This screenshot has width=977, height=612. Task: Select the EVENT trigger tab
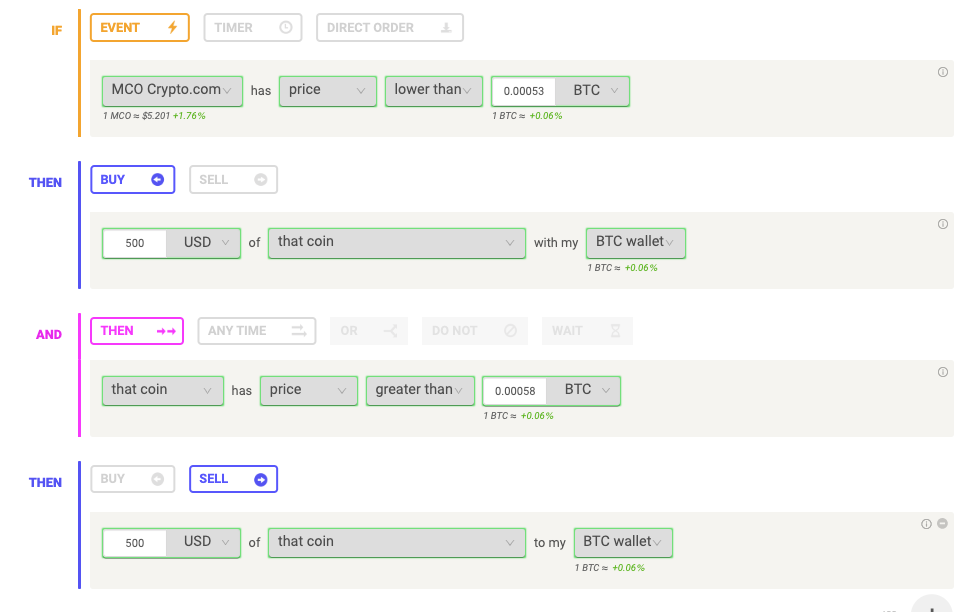pyautogui.click(x=140, y=28)
